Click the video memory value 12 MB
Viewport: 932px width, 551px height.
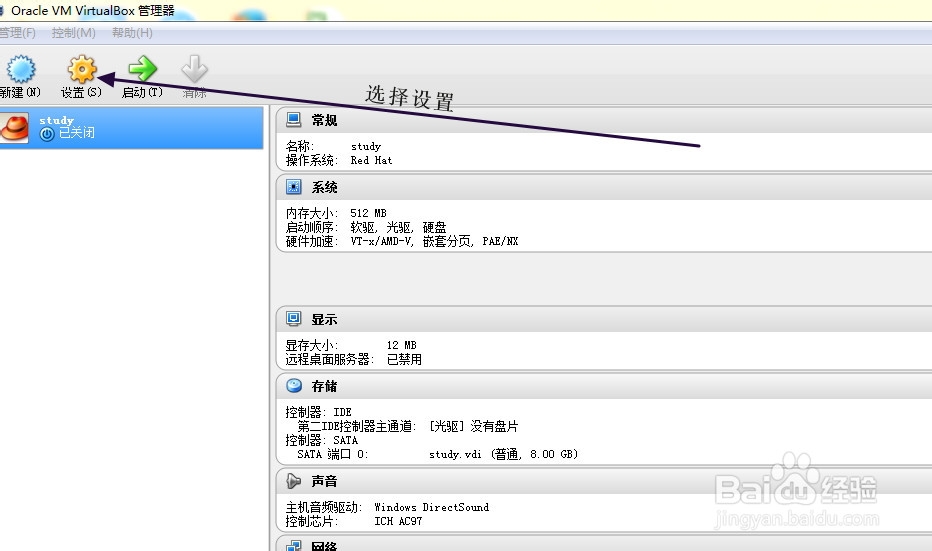[x=401, y=345]
